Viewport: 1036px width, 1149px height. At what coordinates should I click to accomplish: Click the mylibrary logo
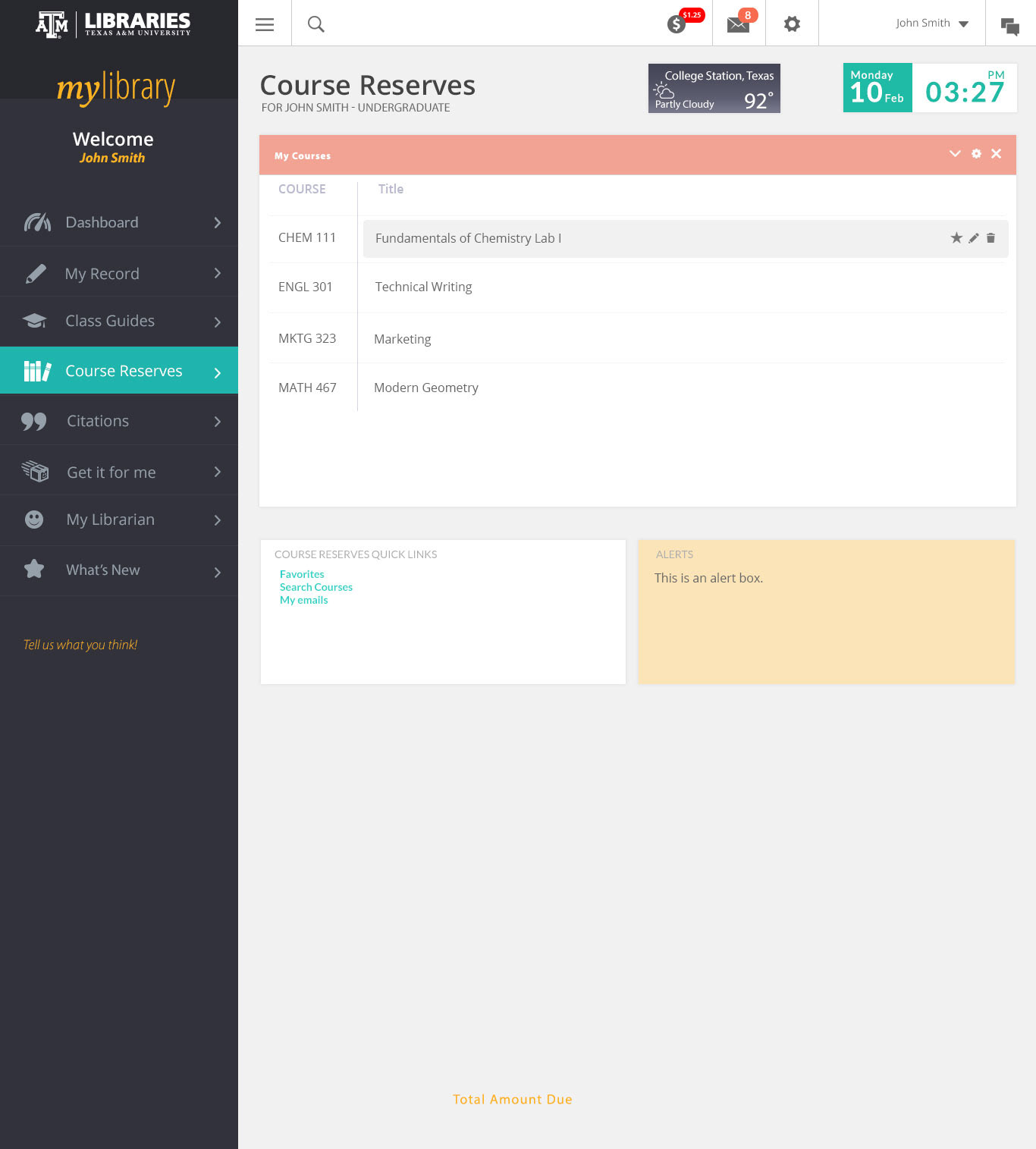pos(116,88)
